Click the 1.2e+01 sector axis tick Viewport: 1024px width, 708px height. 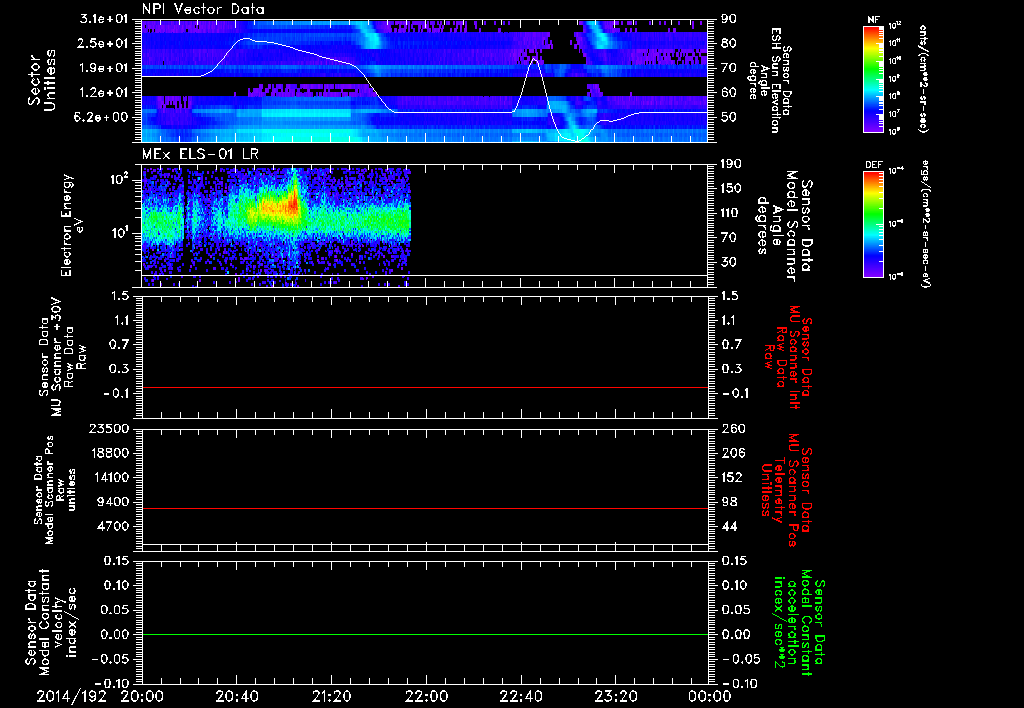pyautogui.click(x=106, y=93)
